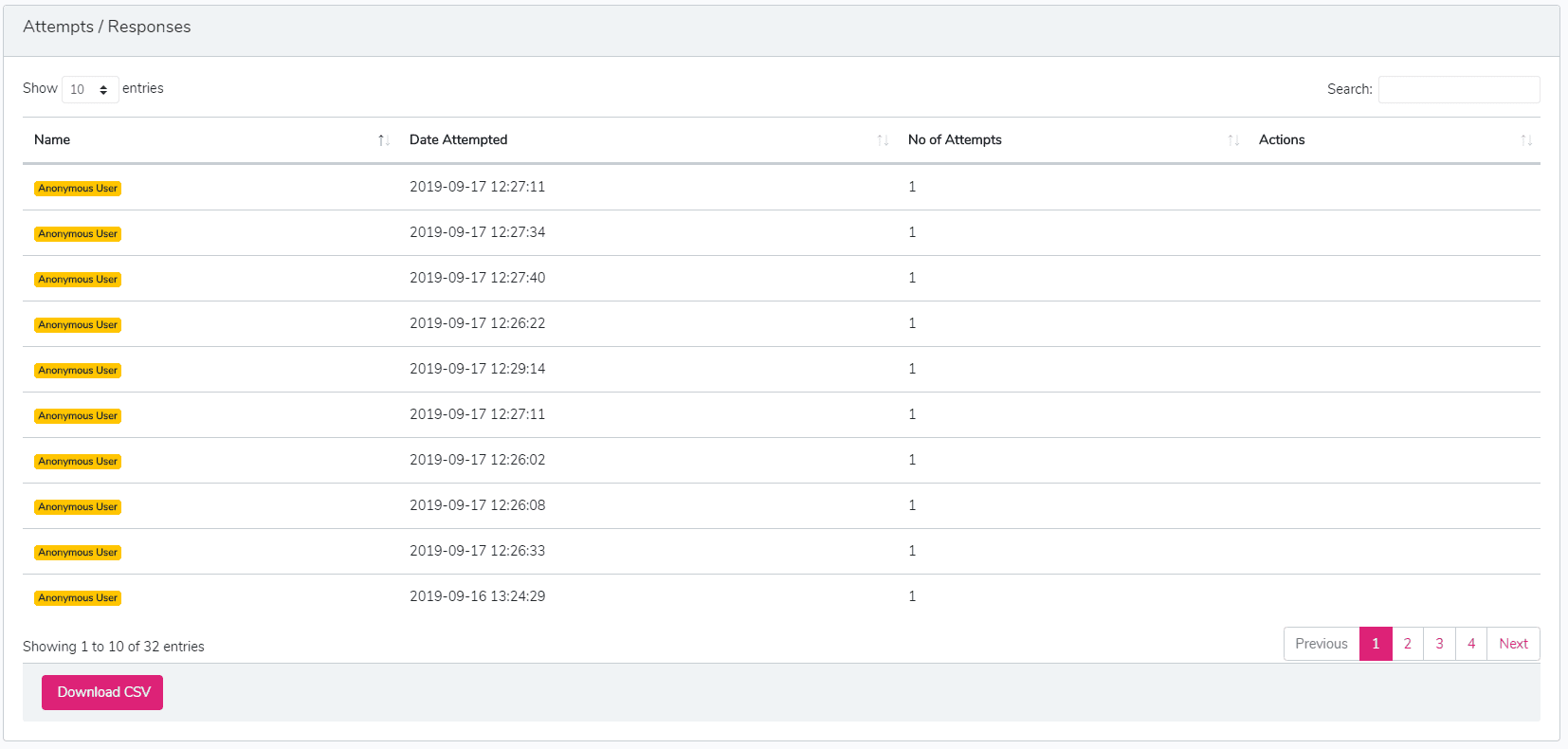Click the Anonymous User badge at 12:26:02
This screenshot has height=749, width=1568.
78,462
